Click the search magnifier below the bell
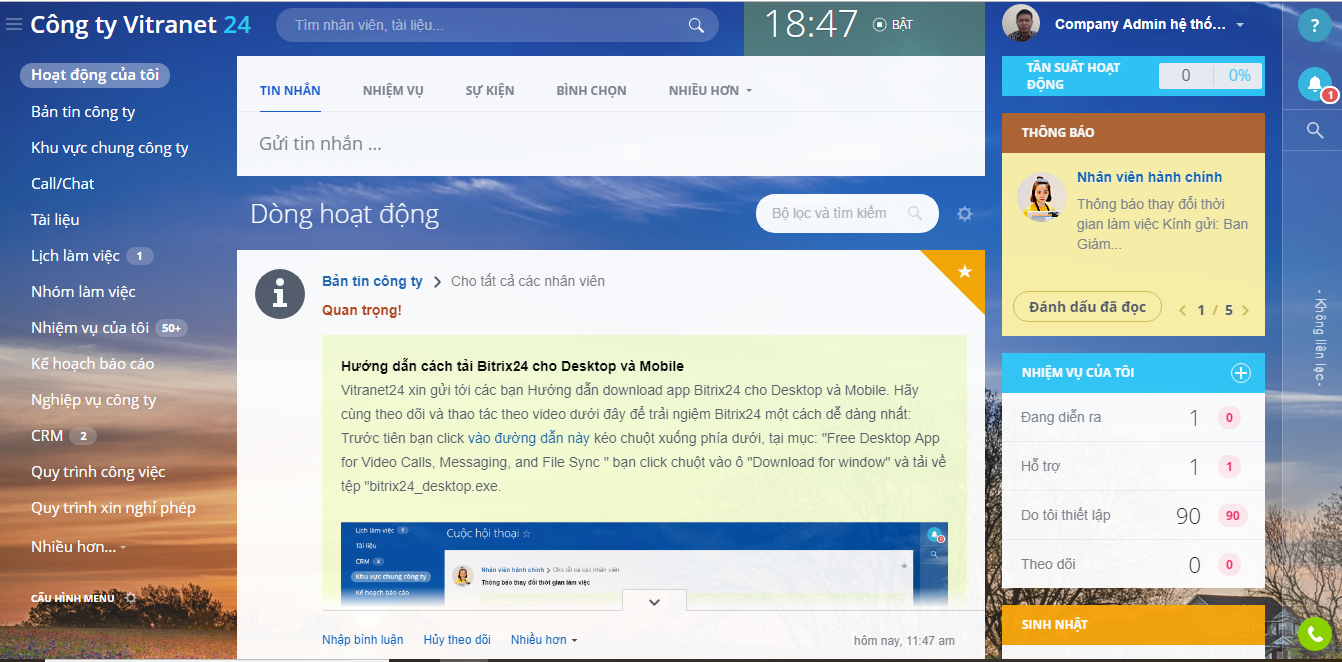Image resolution: width=1342 pixels, height=662 pixels. 1315,130
